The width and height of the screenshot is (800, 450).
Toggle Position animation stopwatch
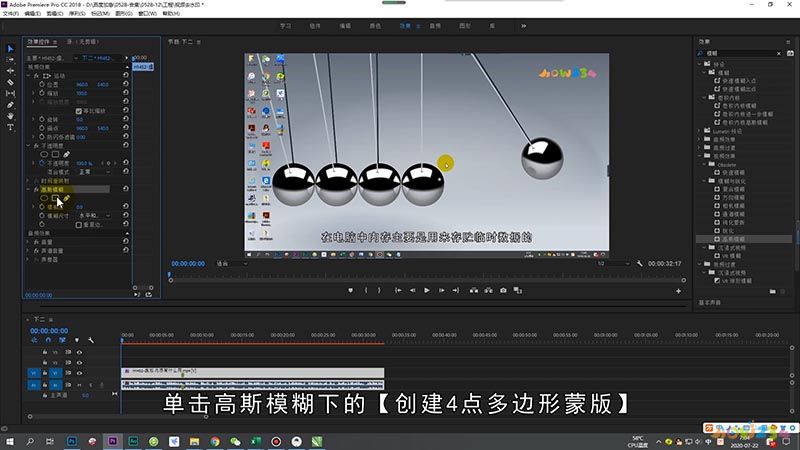point(42,84)
